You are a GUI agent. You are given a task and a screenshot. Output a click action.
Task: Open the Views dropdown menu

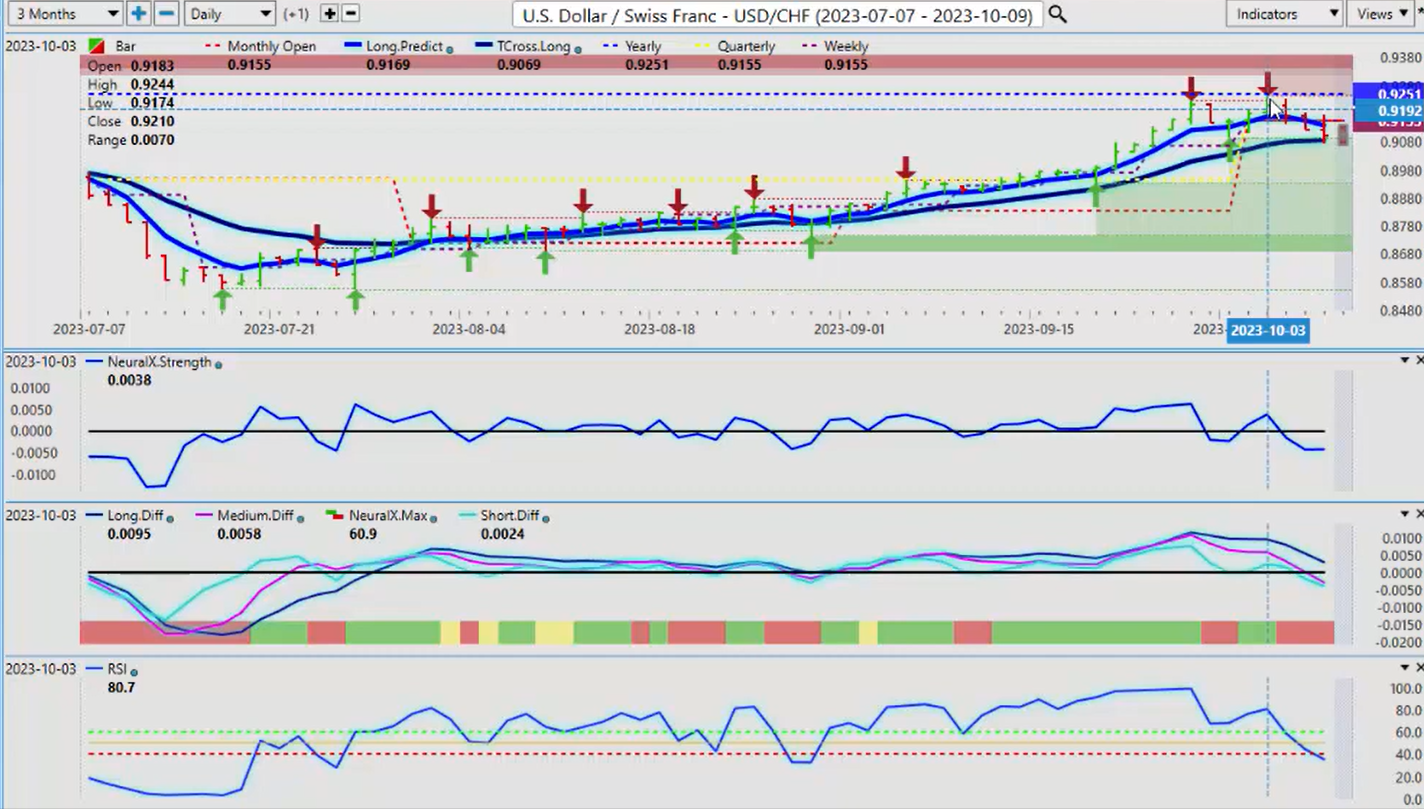[1384, 14]
